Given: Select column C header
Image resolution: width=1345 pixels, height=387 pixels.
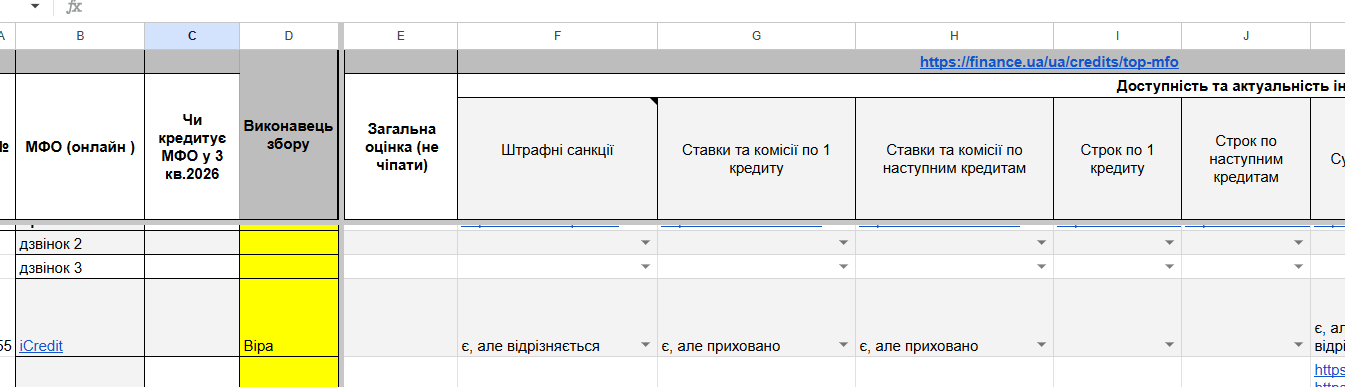Looking at the screenshot, I should point(192,36).
